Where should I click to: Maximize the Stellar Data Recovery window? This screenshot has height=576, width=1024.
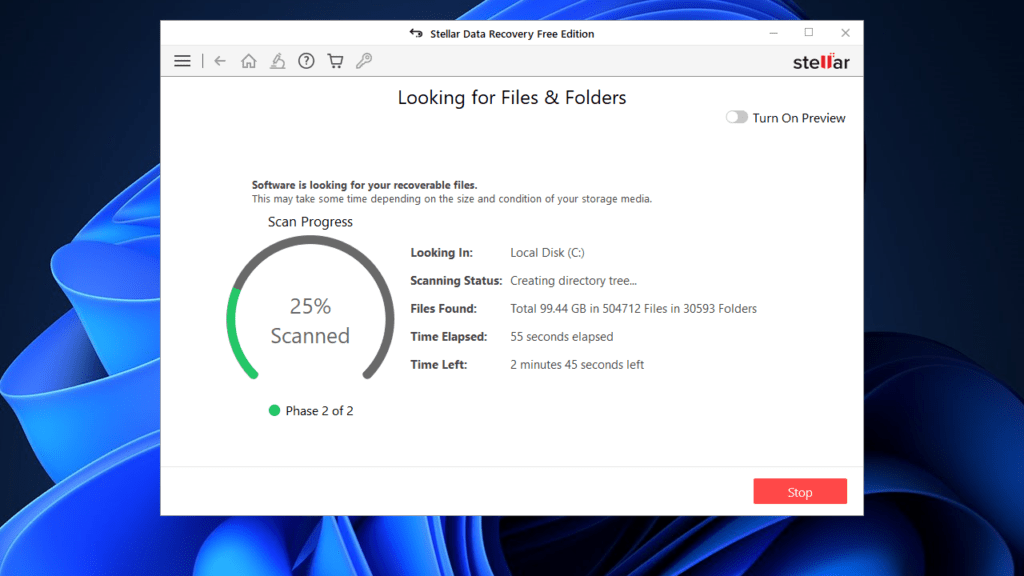click(x=809, y=33)
